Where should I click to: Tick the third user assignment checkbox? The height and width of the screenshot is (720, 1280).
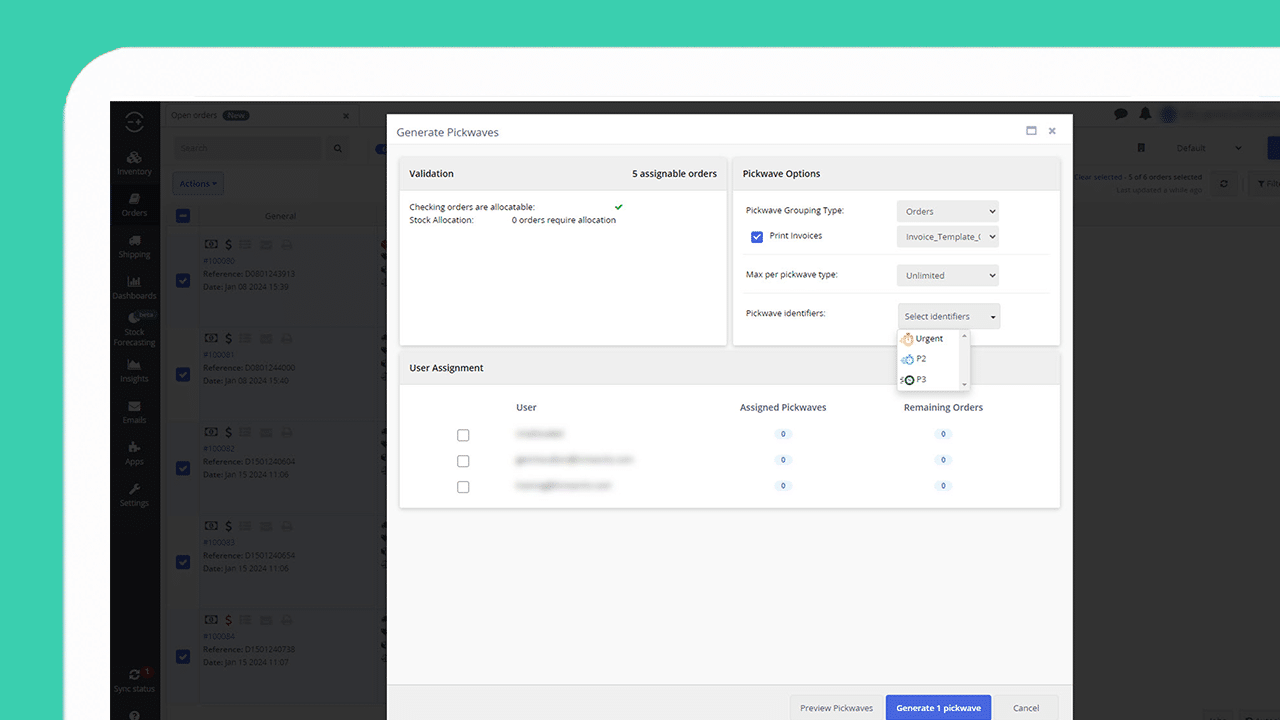(x=463, y=487)
